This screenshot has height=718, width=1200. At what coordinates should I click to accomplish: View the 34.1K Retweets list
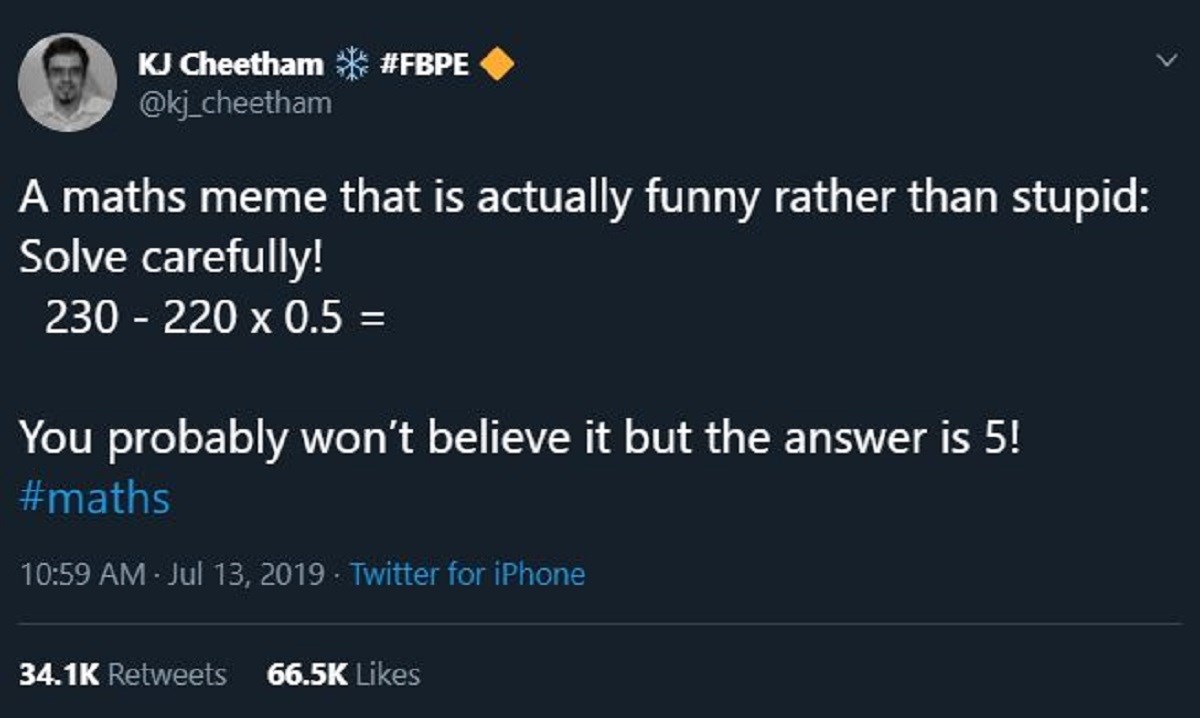[x=123, y=675]
